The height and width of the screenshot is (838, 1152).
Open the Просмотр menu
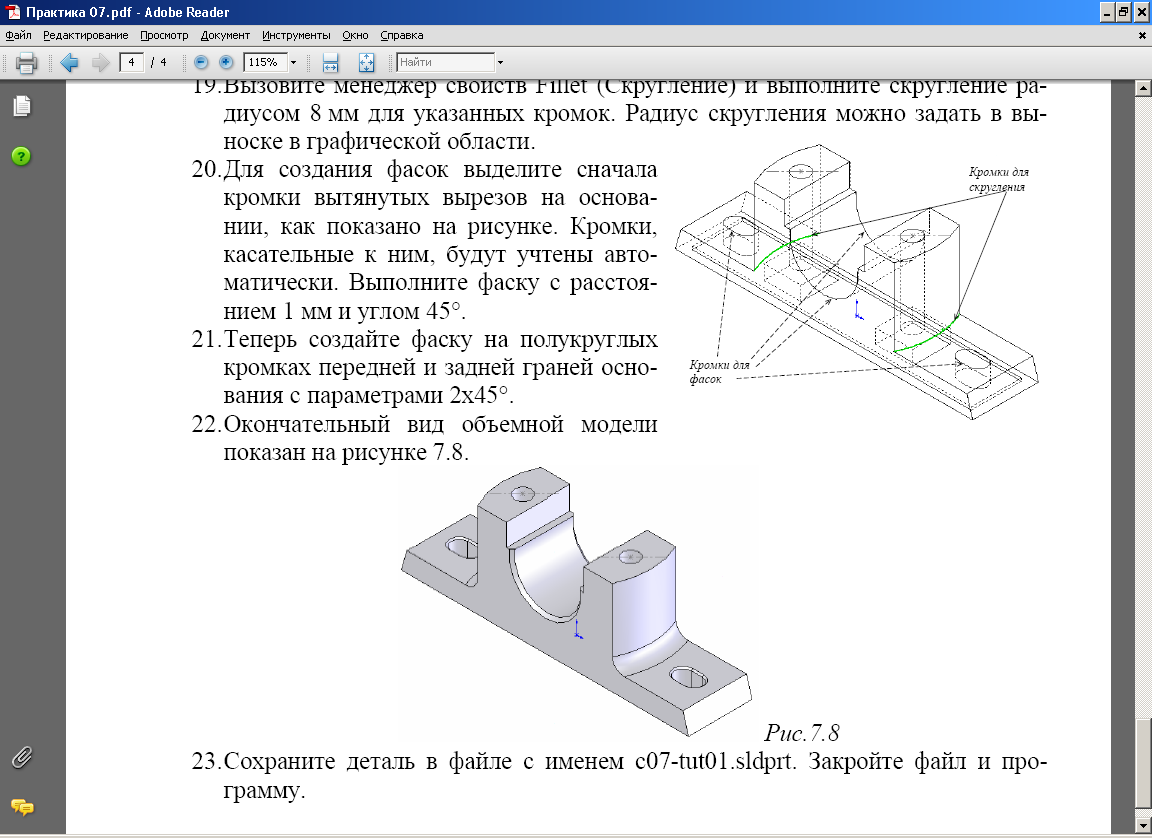tap(164, 35)
